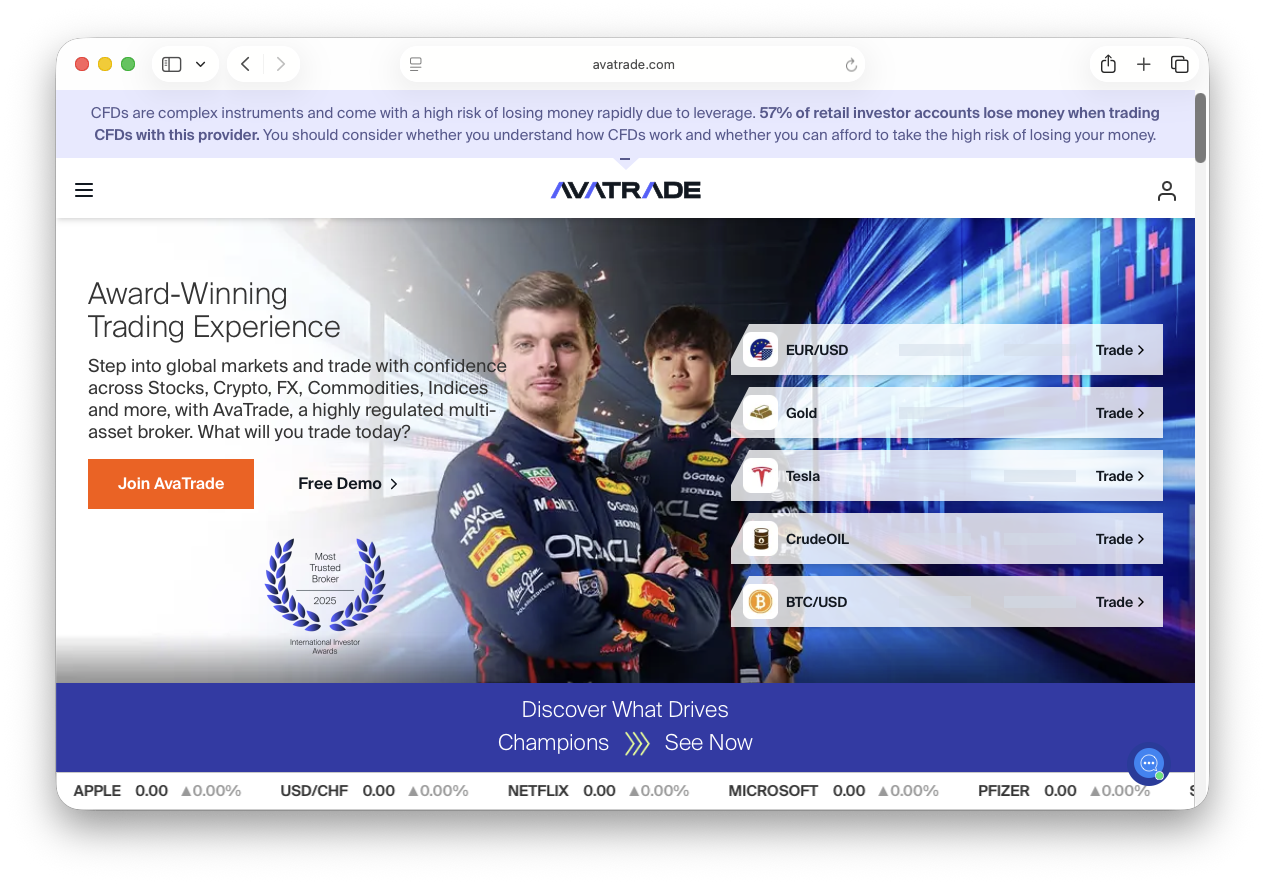
Task: Click the Join AvaTrade button
Action: point(170,483)
